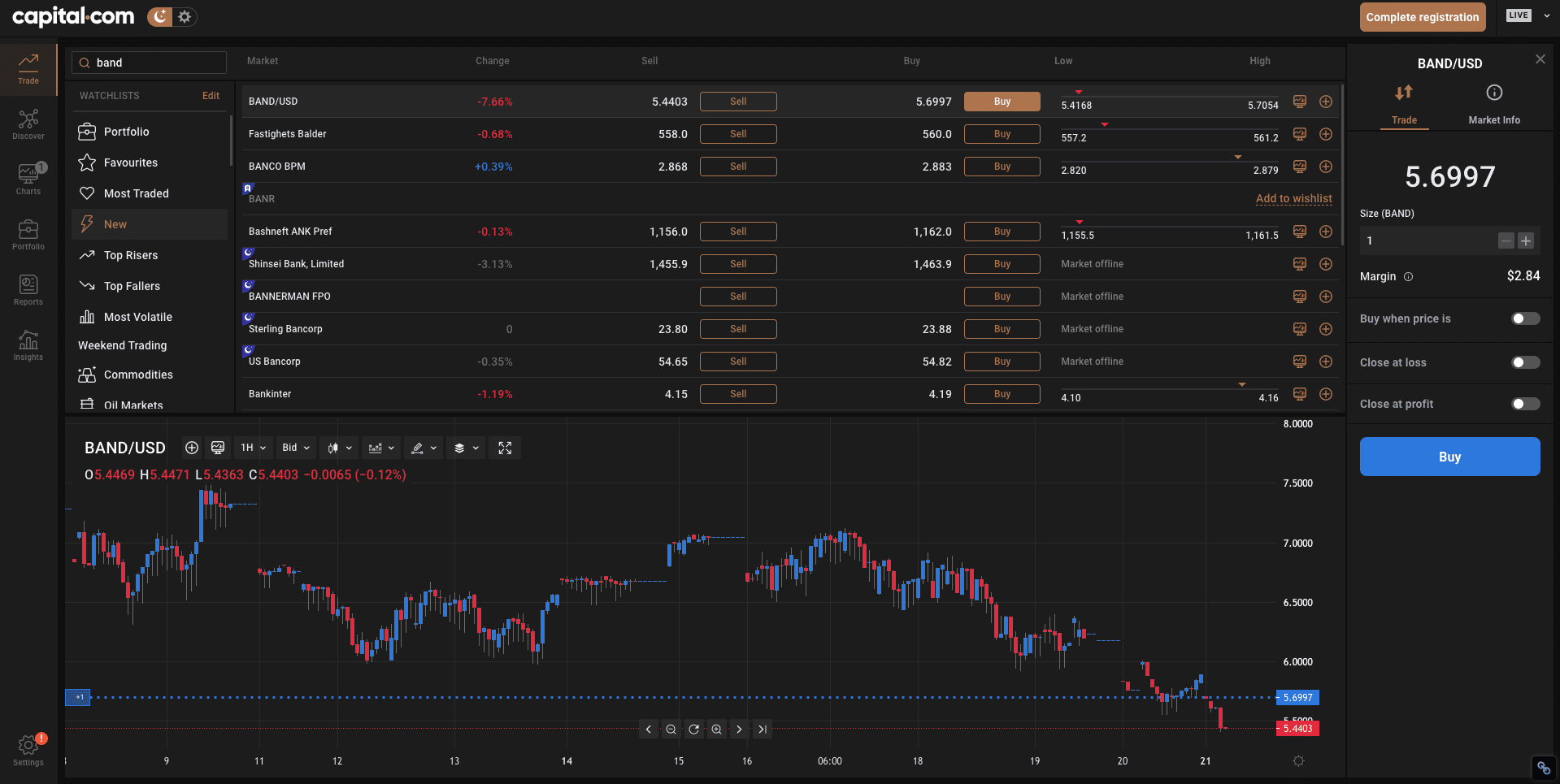Expand chart to fullscreen
Image resolution: width=1560 pixels, height=784 pixels.
505,448
